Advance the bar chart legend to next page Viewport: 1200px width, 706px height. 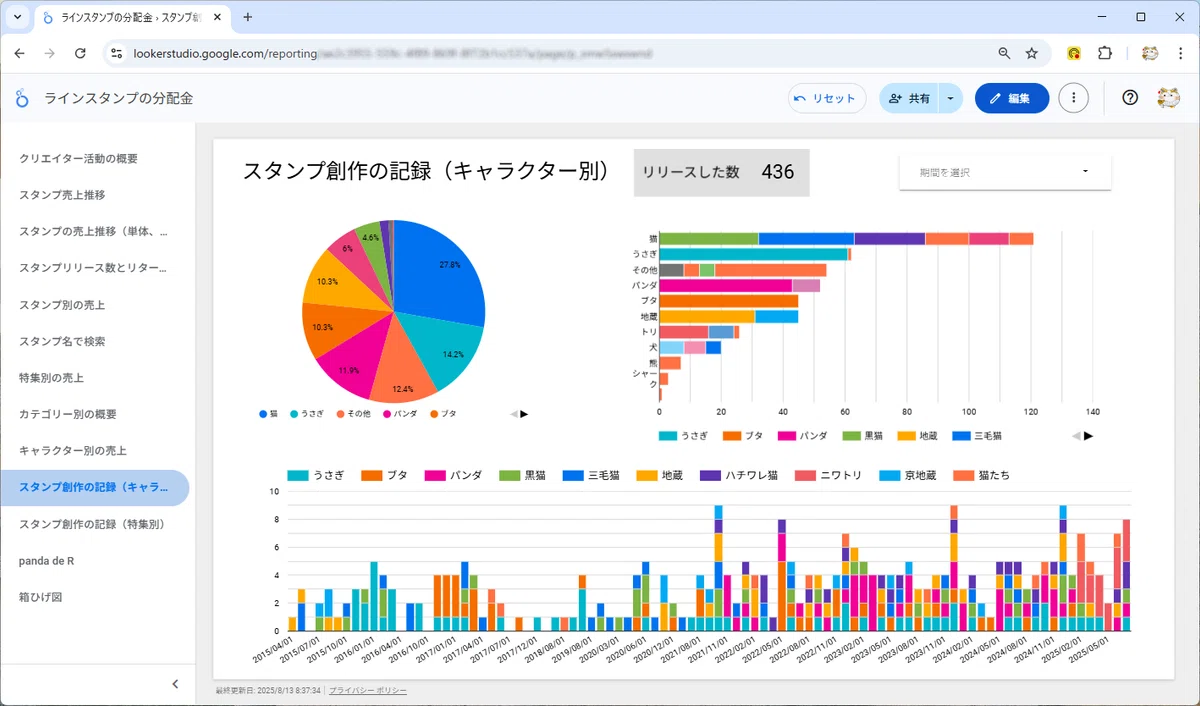(1089, 436)
